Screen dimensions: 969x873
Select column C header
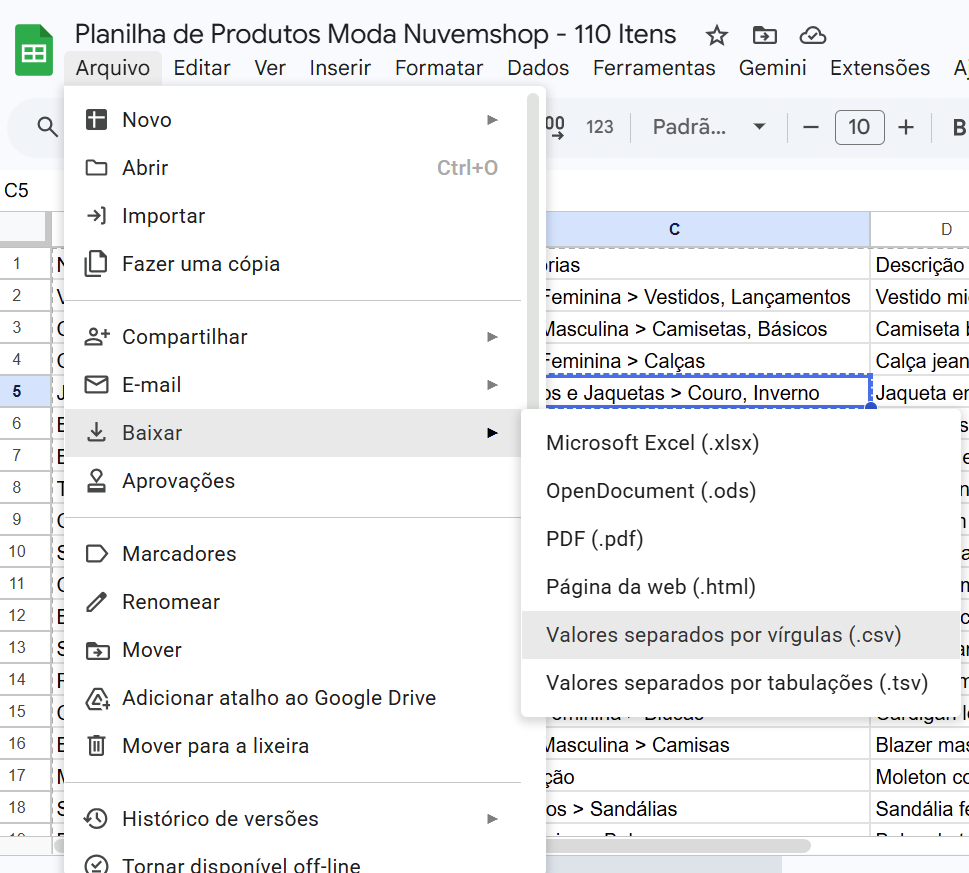coord(708,230)
